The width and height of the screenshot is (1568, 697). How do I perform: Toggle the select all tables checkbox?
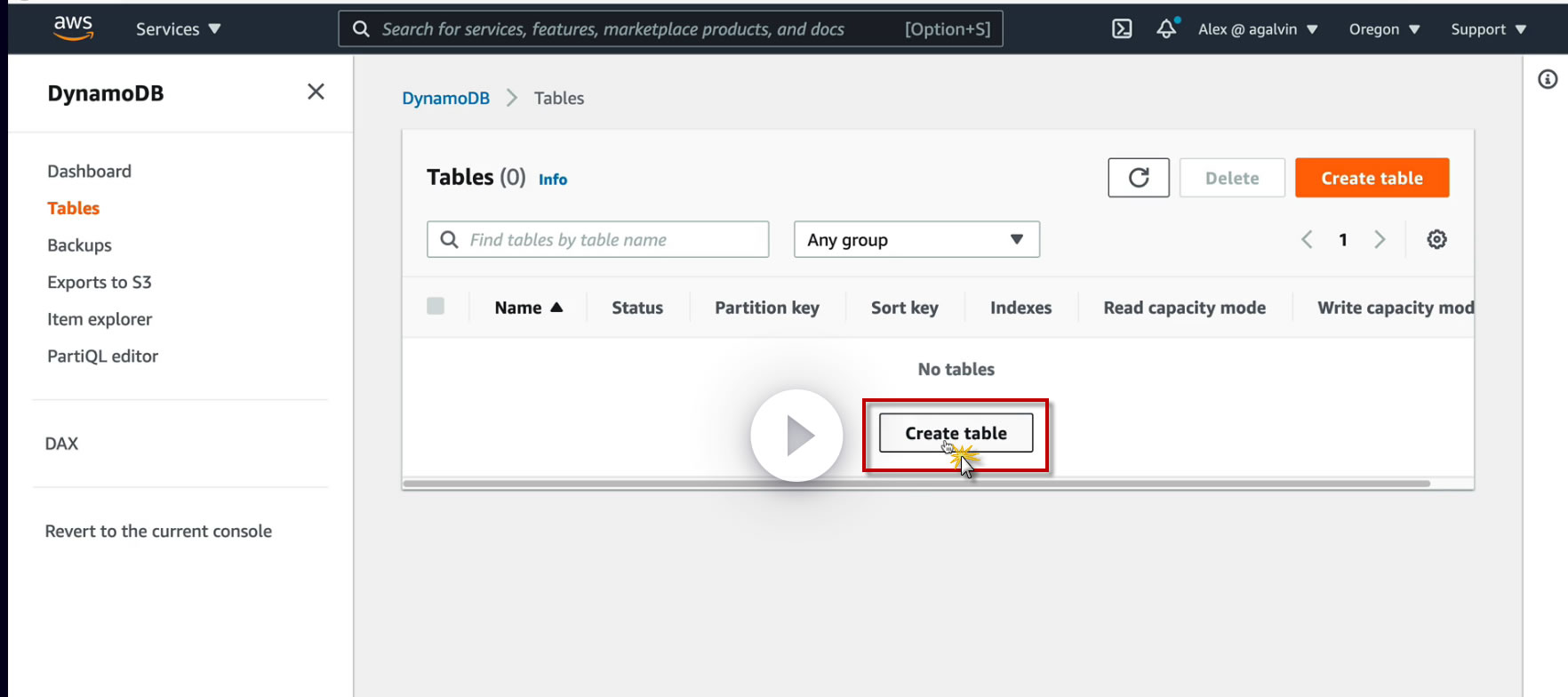click(x=436, y=307)
